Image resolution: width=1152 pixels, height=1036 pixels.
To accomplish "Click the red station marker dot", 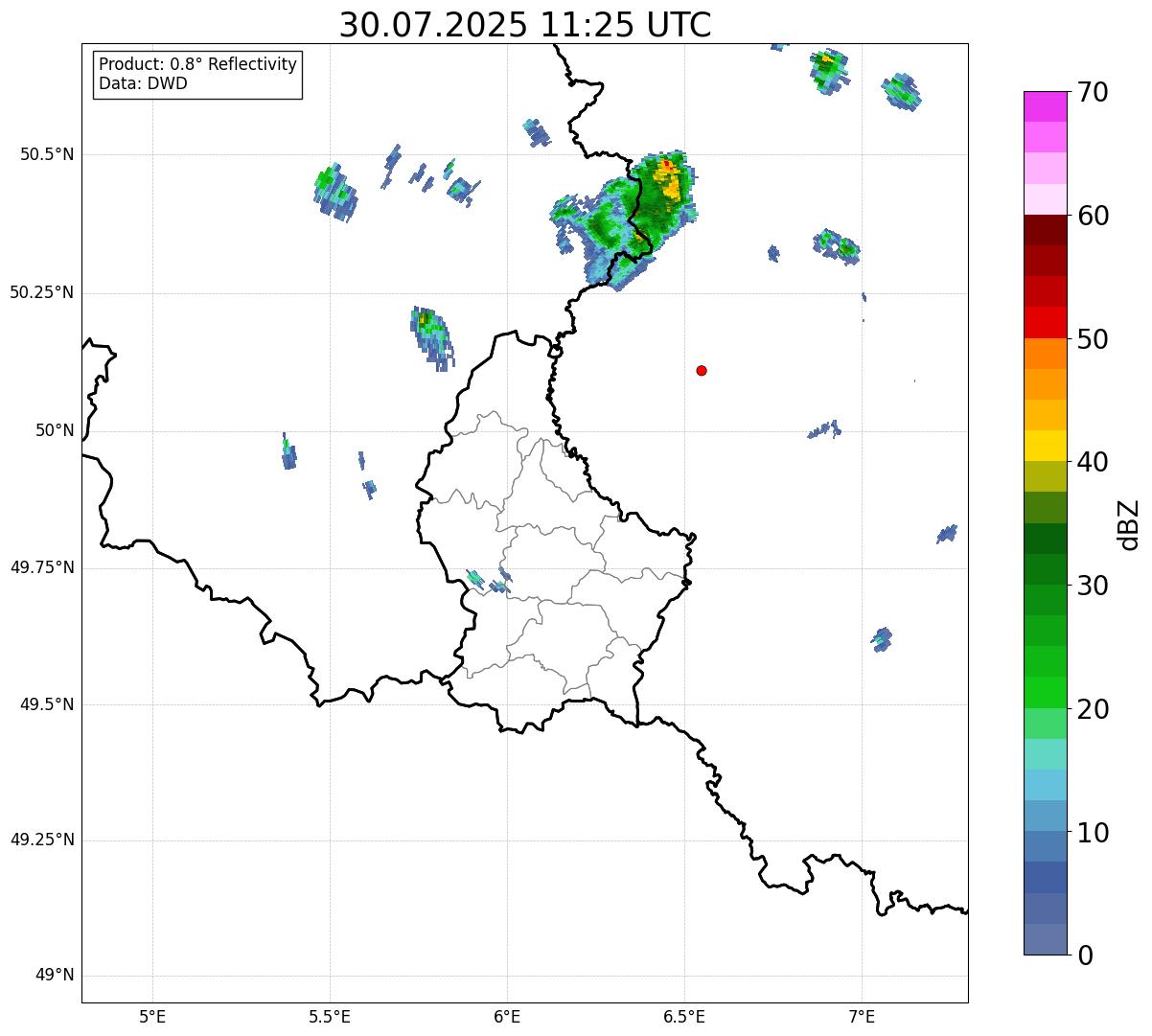I will click(702, 370).
